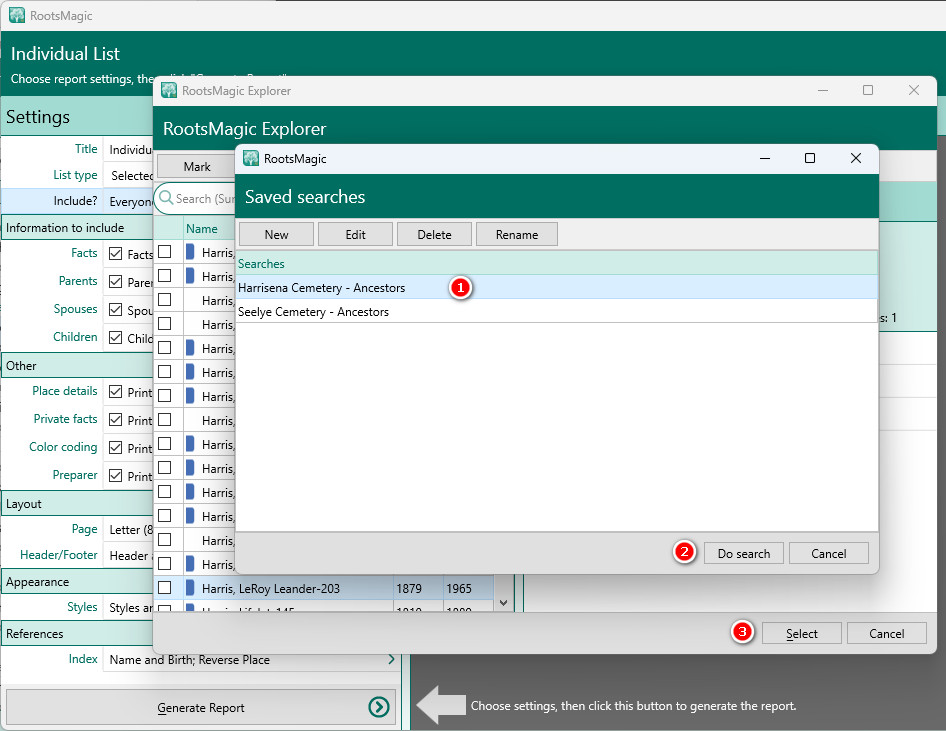The width and height of the screenshot is (946, 731).
Task: Cancel the RootsMagic Explorer window
Action: pos(887,633)
